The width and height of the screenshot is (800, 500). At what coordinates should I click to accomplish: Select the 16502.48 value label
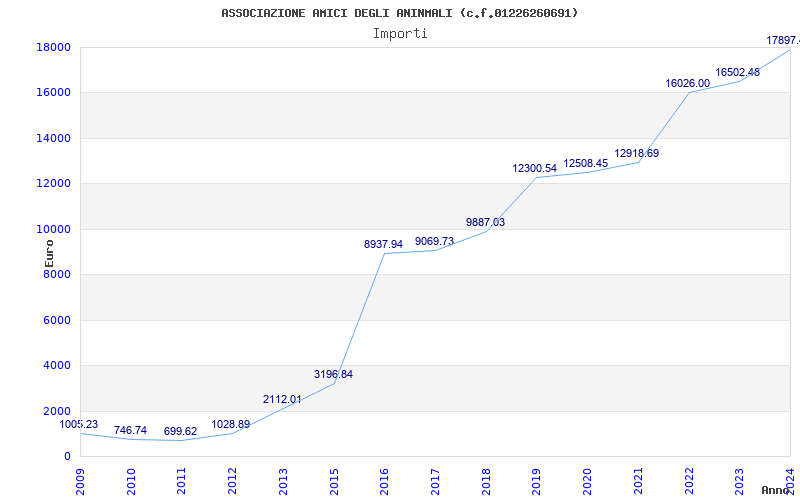pos(737,72)
